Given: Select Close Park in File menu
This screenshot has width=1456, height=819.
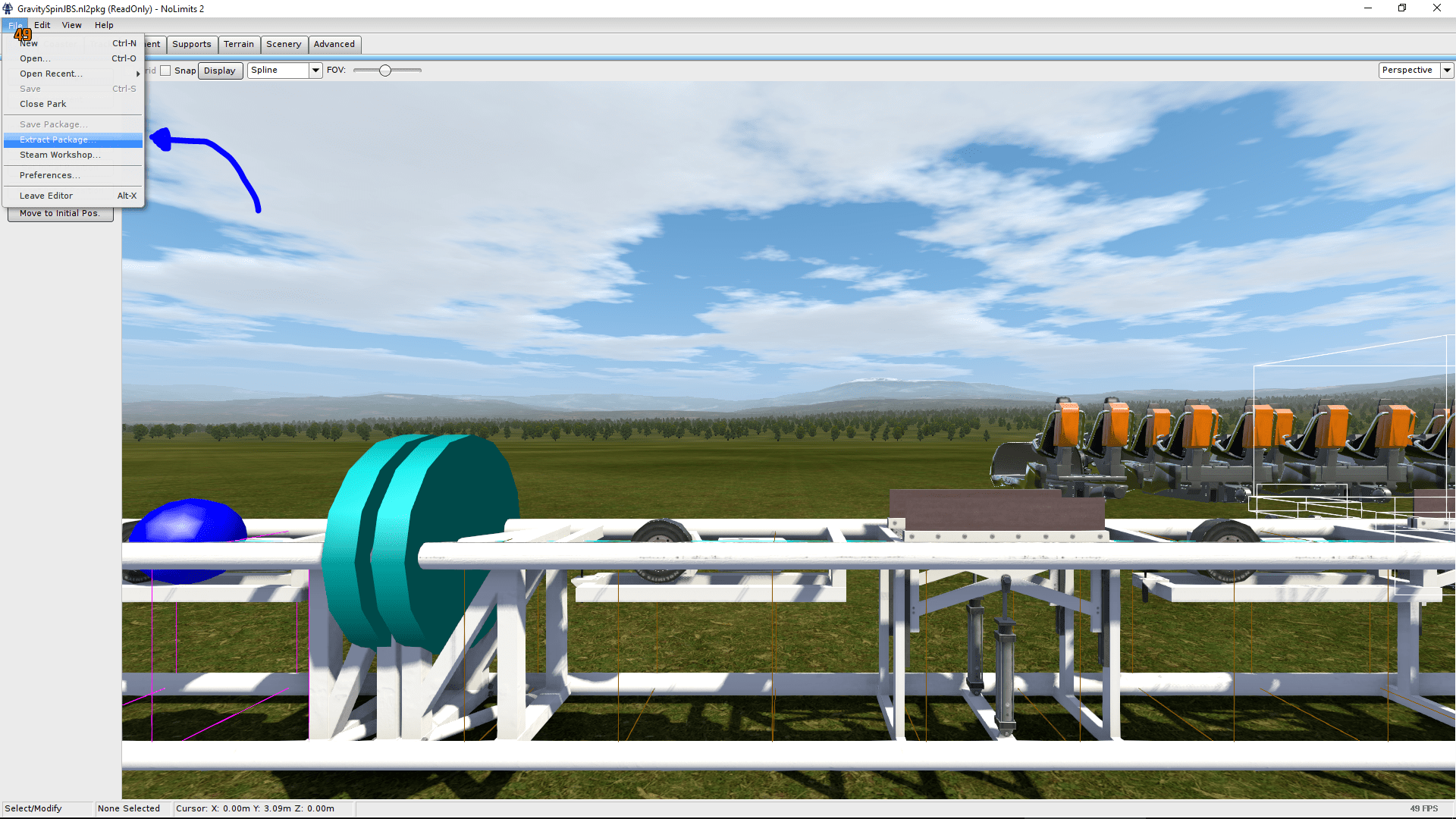Looking at the screenshot, I should coord(43,104).
